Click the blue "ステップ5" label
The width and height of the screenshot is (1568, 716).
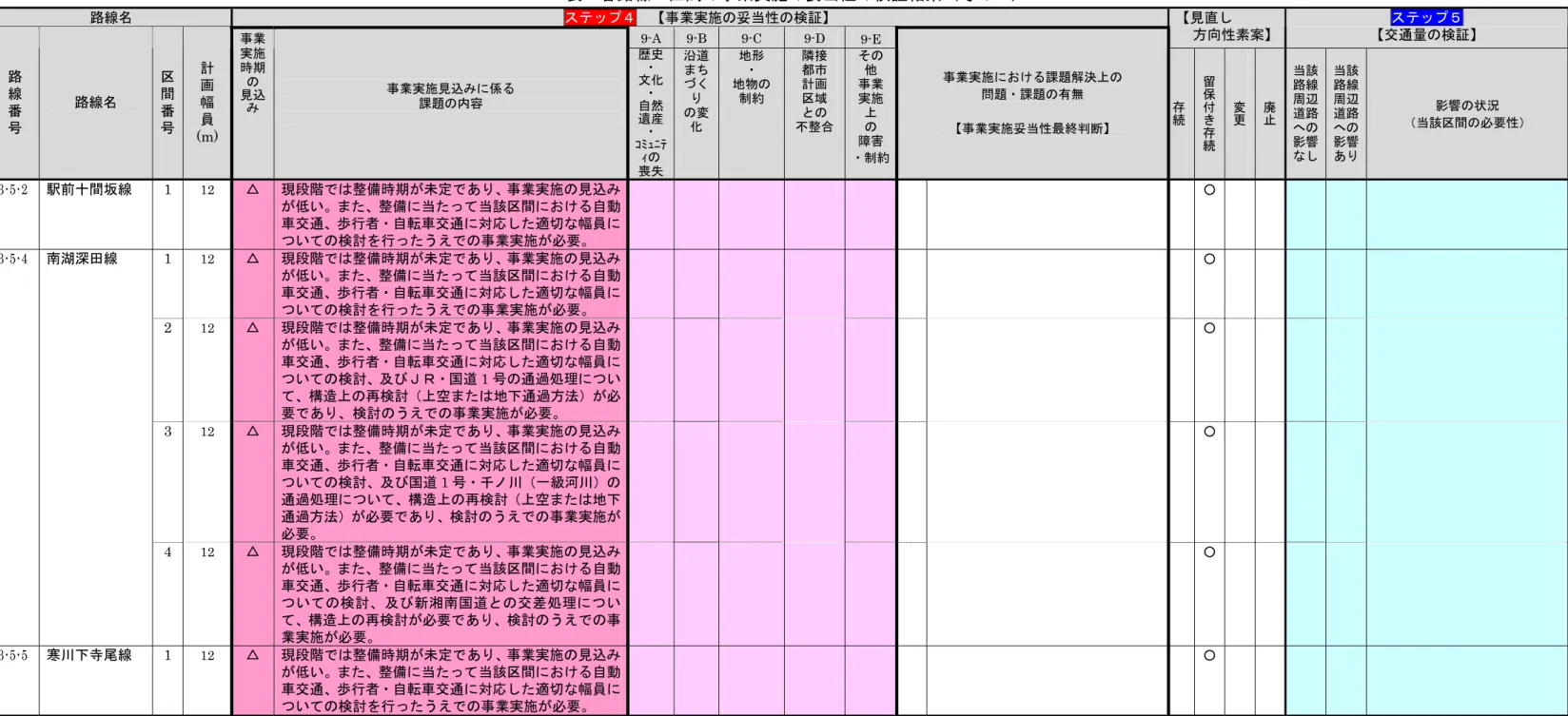tap(1426, 17)
